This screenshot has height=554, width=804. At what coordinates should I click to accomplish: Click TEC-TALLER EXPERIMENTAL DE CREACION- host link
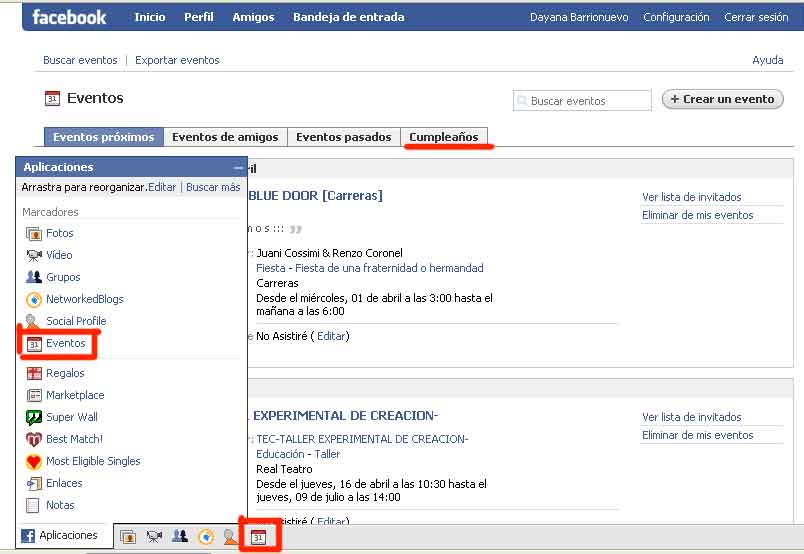(362, 439)
